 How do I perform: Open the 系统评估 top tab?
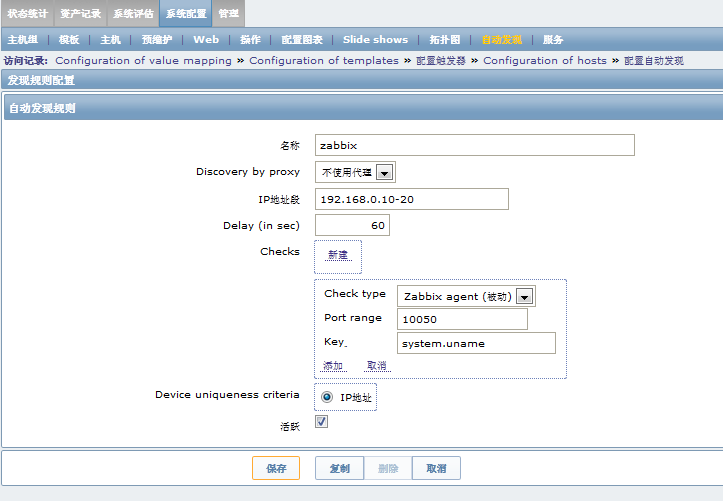[x=133, y=13]
